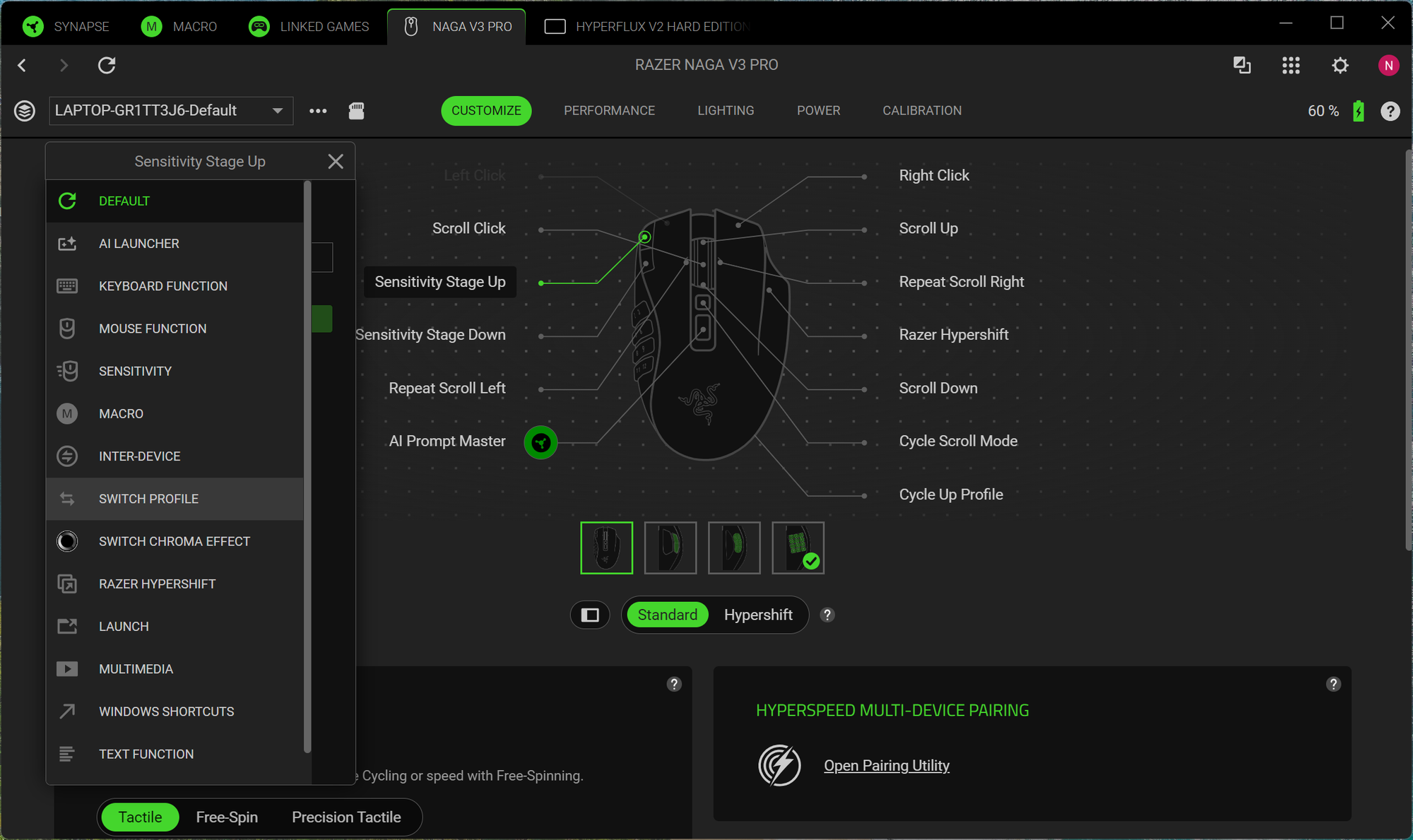The height and width of the screenshot is (840, 1413).
Task: Open the help icon beside battery
Action: pyautogui.click(x=1390, y=111)
